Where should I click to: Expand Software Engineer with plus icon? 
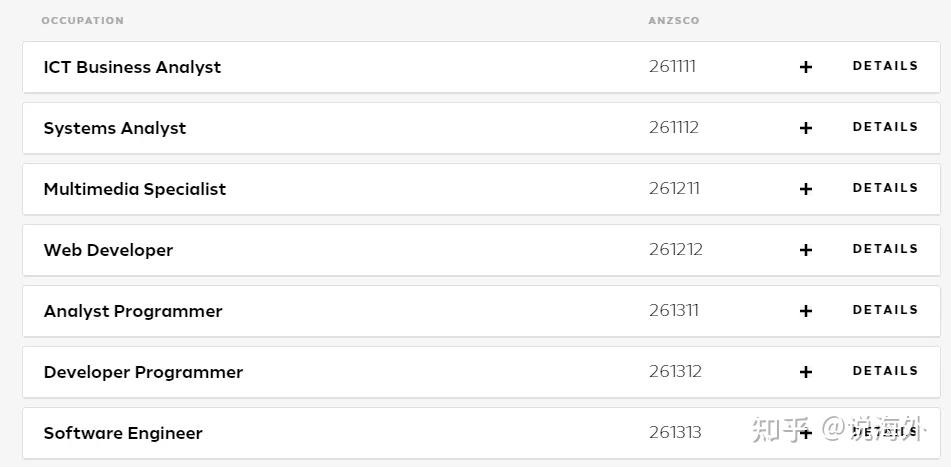[806, 433]
